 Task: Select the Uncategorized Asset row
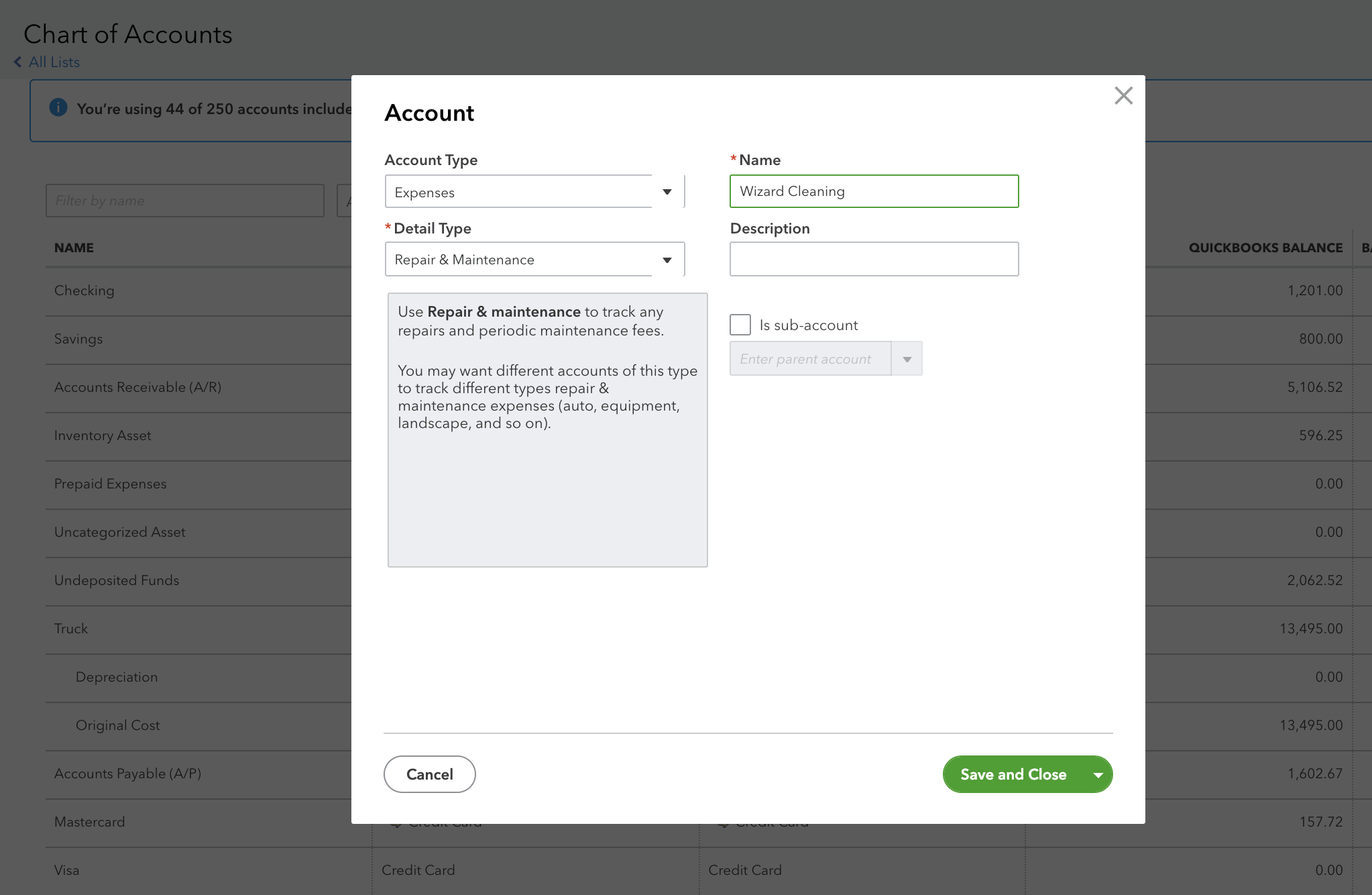point(119,532)
